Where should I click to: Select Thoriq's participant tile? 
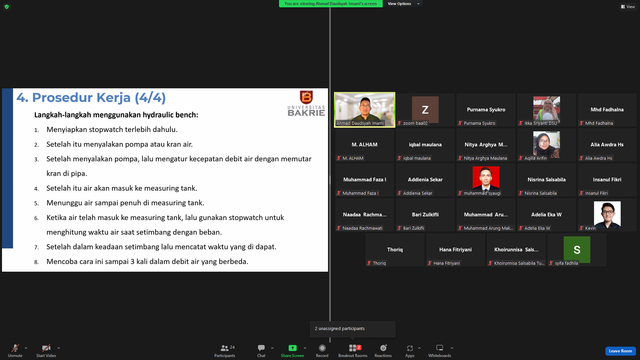coord(395,250)
